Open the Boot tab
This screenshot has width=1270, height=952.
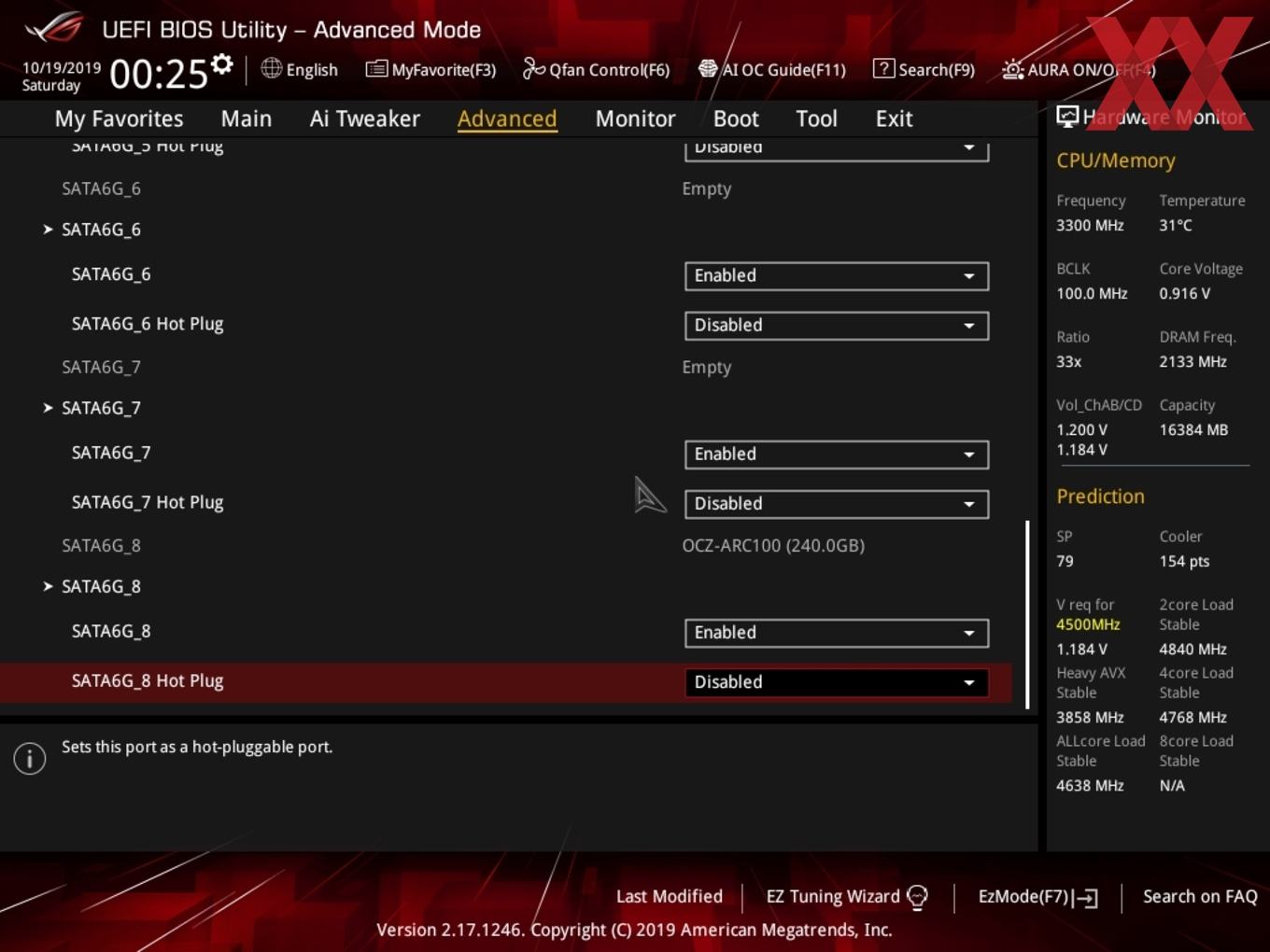736,119
